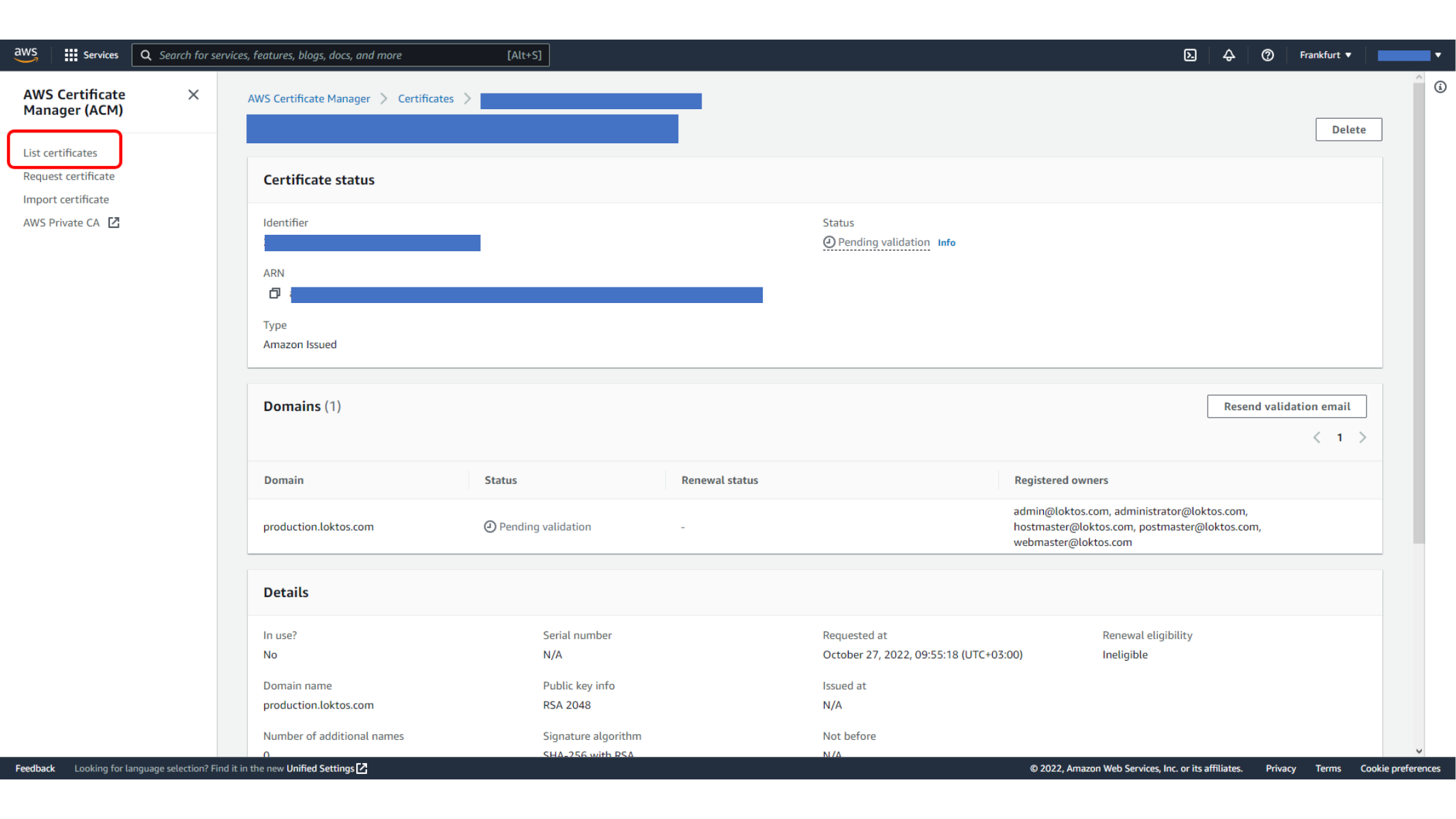Click the vertical scrollbar thumb
This screenshot has width=1456, height=819.
(x=1419, y=313)
